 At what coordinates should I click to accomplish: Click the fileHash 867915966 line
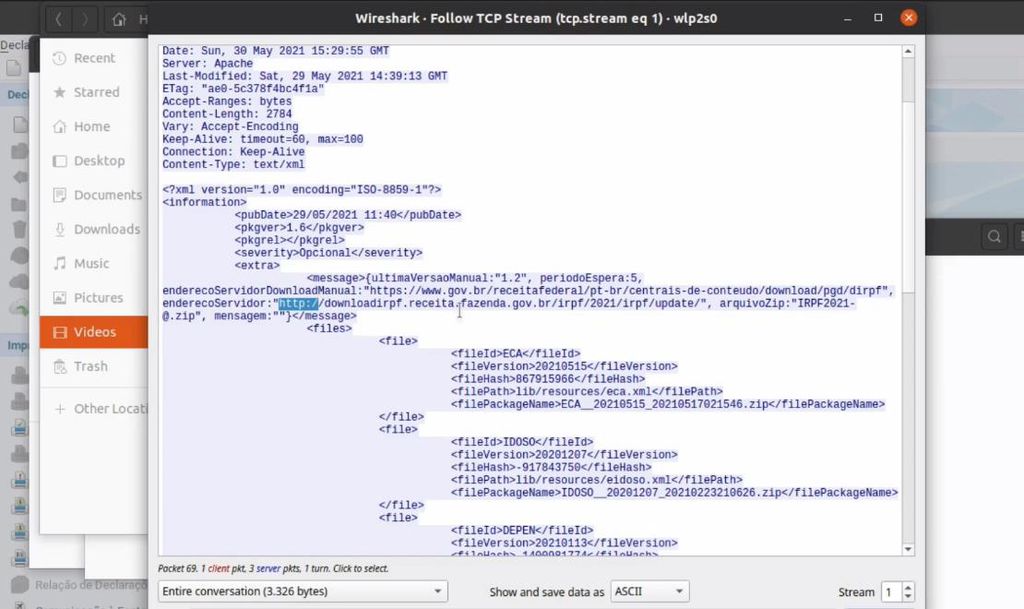pyautogui.click(x=547, y=379)
